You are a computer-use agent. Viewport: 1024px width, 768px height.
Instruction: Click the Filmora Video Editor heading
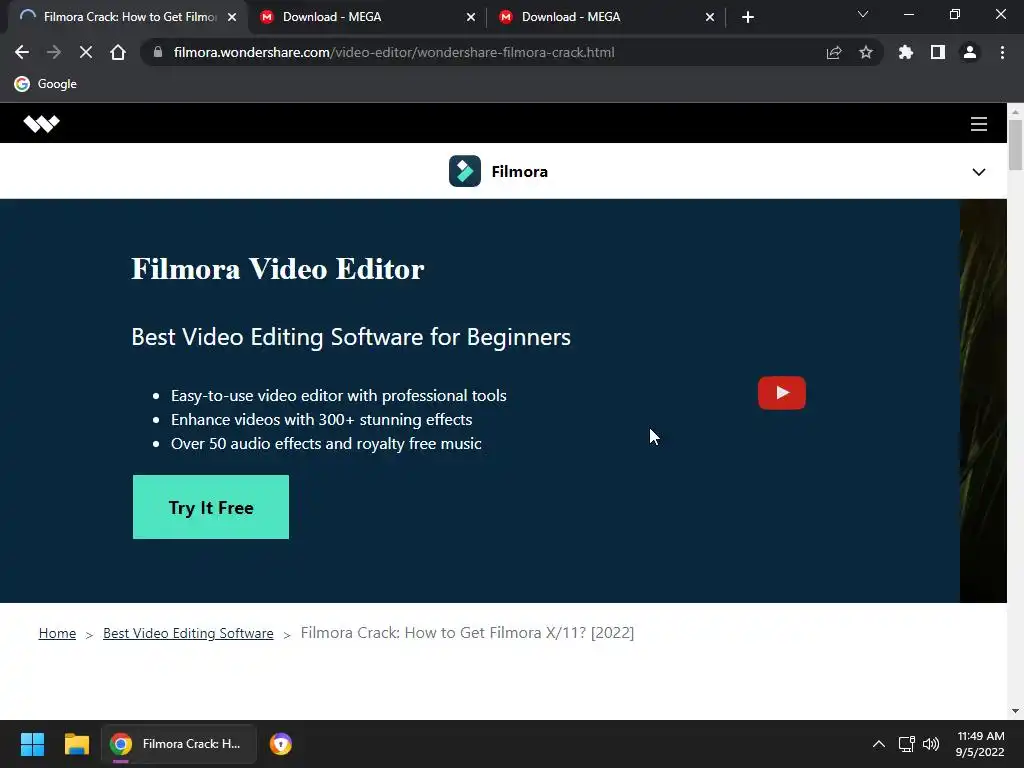(x=278, y=269)
